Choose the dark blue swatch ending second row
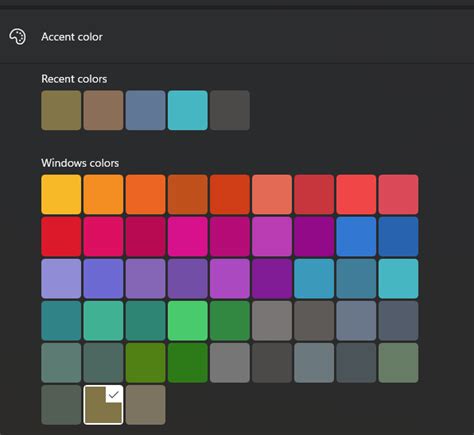Screen dimensions: 474x435 click(398, 237)
